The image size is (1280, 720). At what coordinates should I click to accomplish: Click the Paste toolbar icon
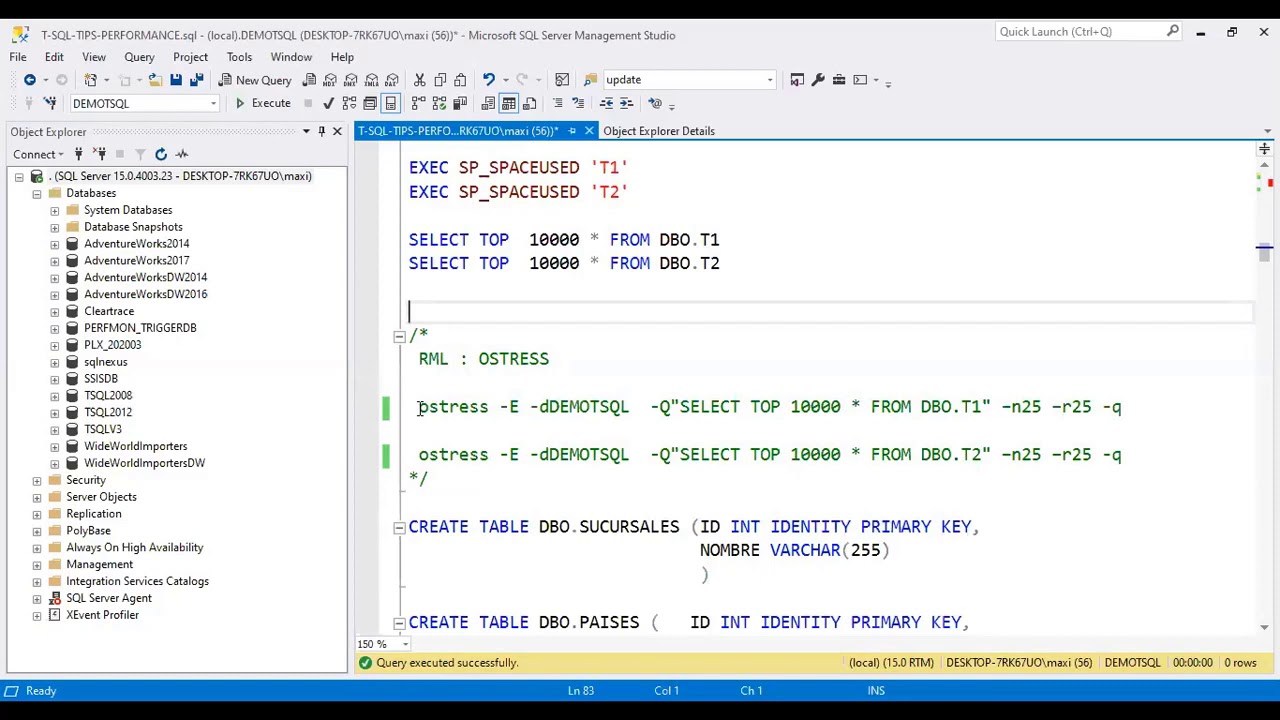click(460, 79)
